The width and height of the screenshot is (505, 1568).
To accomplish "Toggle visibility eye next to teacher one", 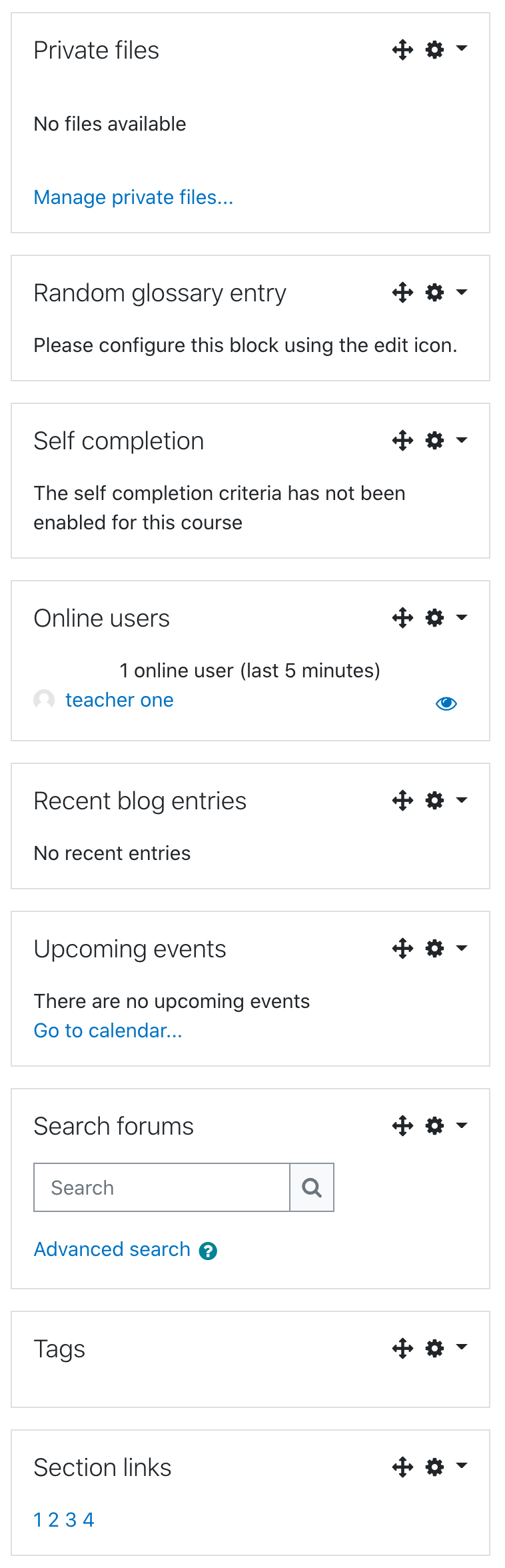I will (x=446, y=703).
